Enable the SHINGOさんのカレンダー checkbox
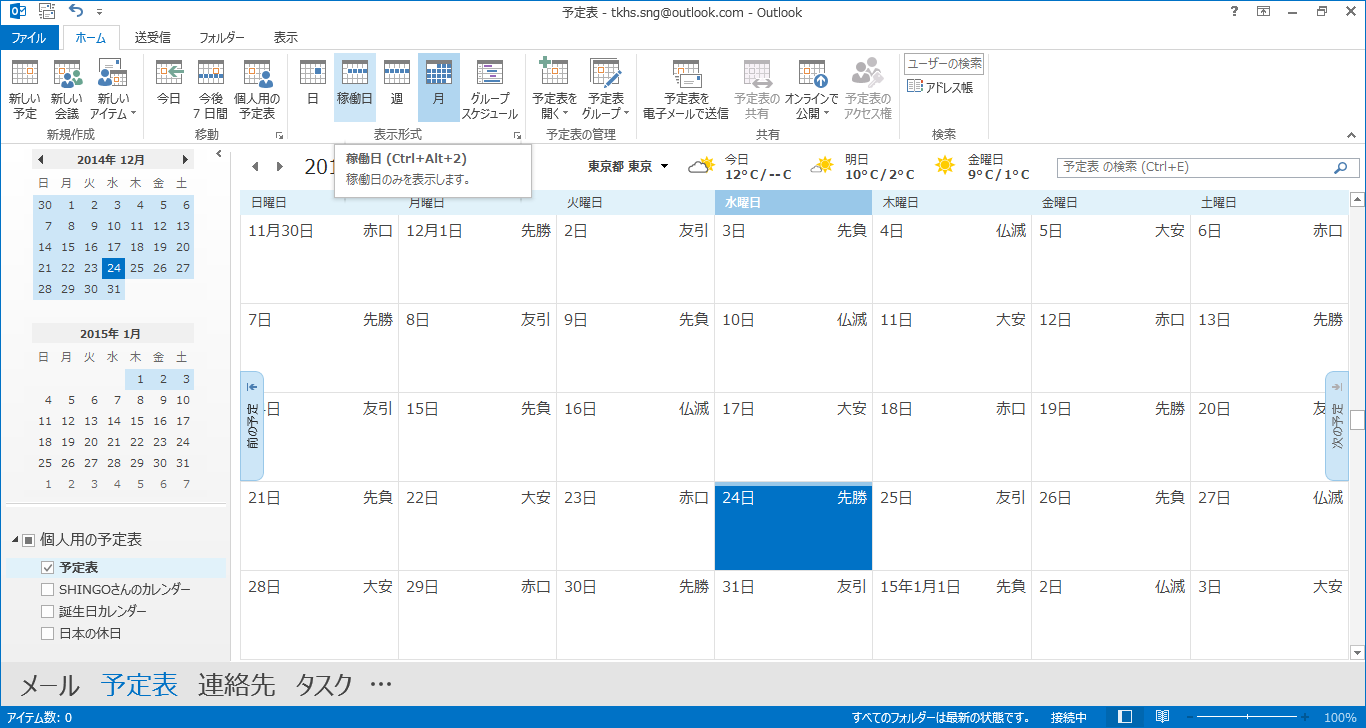This screenshot has width=1366, height=728. pyautogui.click(x=48, y=589)
